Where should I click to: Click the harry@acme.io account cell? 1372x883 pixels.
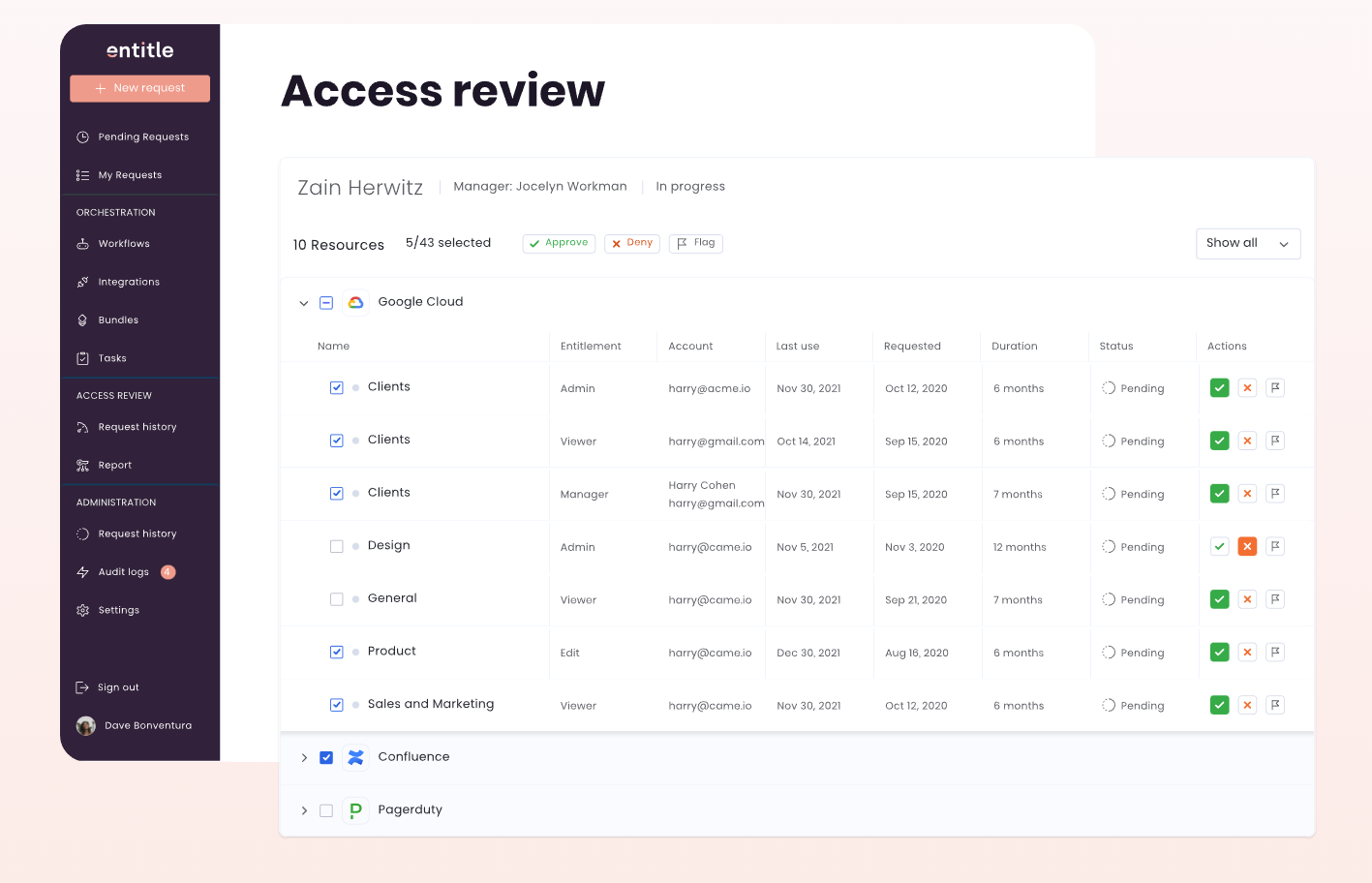click(x=710, y=389)
